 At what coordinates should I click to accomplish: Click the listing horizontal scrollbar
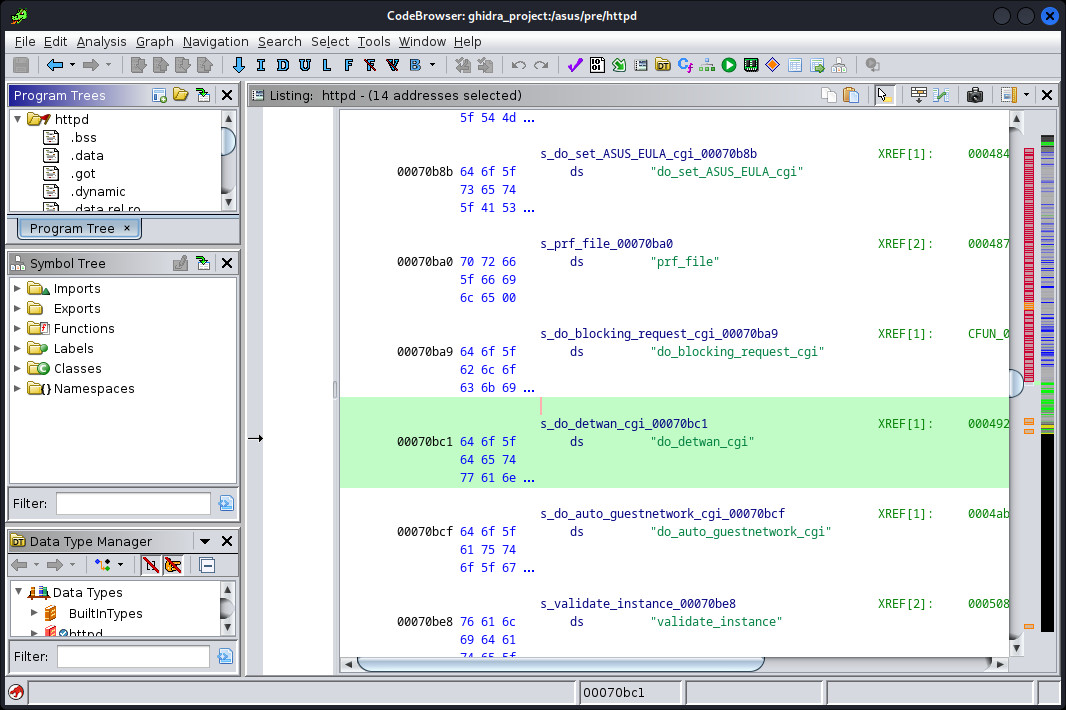(561, 664)
